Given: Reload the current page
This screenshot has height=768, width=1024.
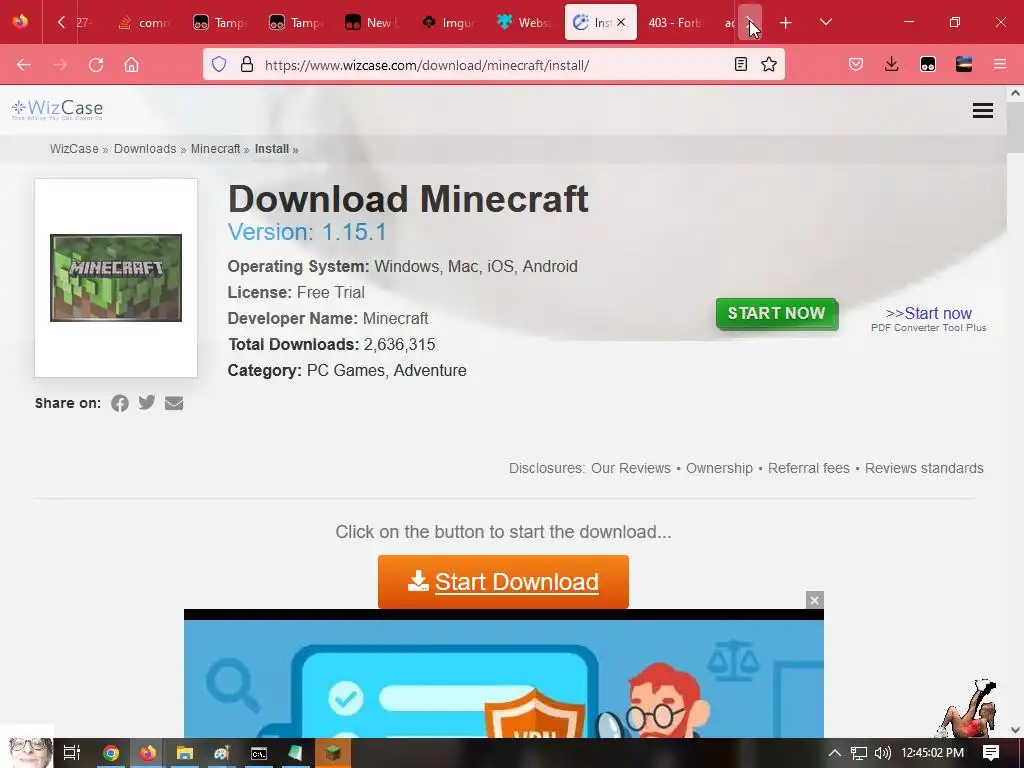Looking at the screenshot, I should pyautogui.click(x=96, y=65).
